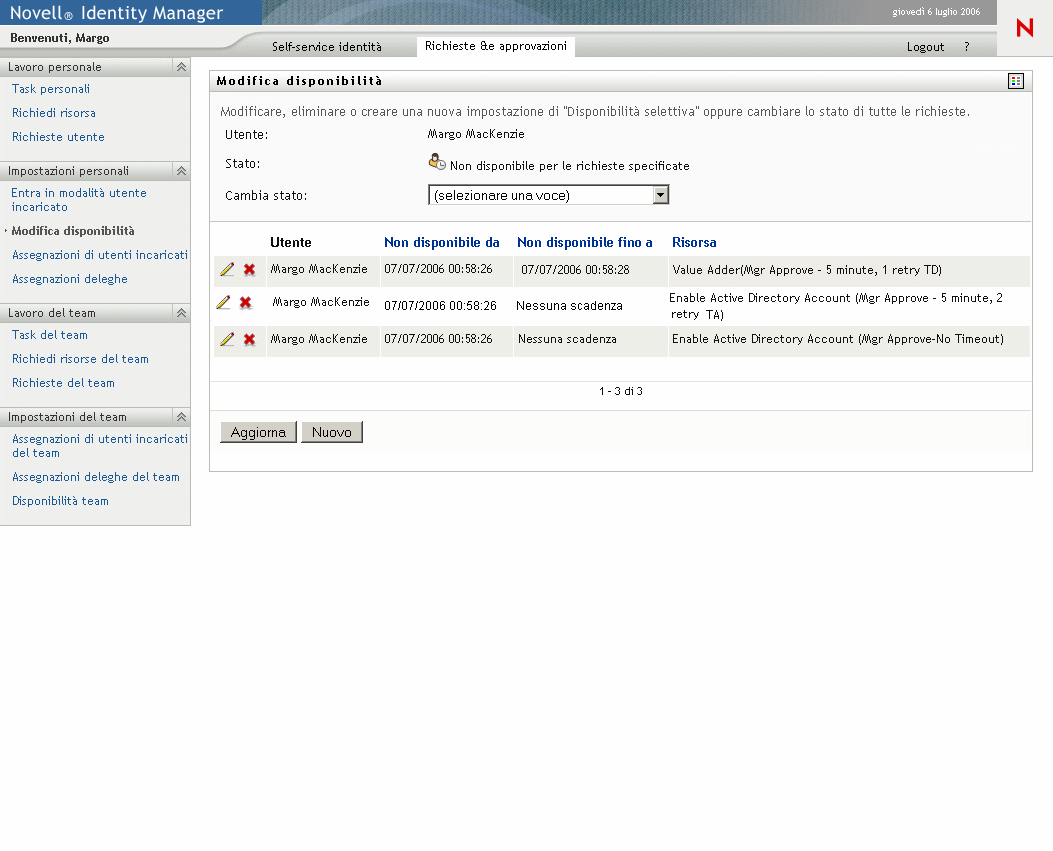This screenshot has width=1053, height=851.
Task: Open Richiedi risorse del team
Action: point(80,359)
